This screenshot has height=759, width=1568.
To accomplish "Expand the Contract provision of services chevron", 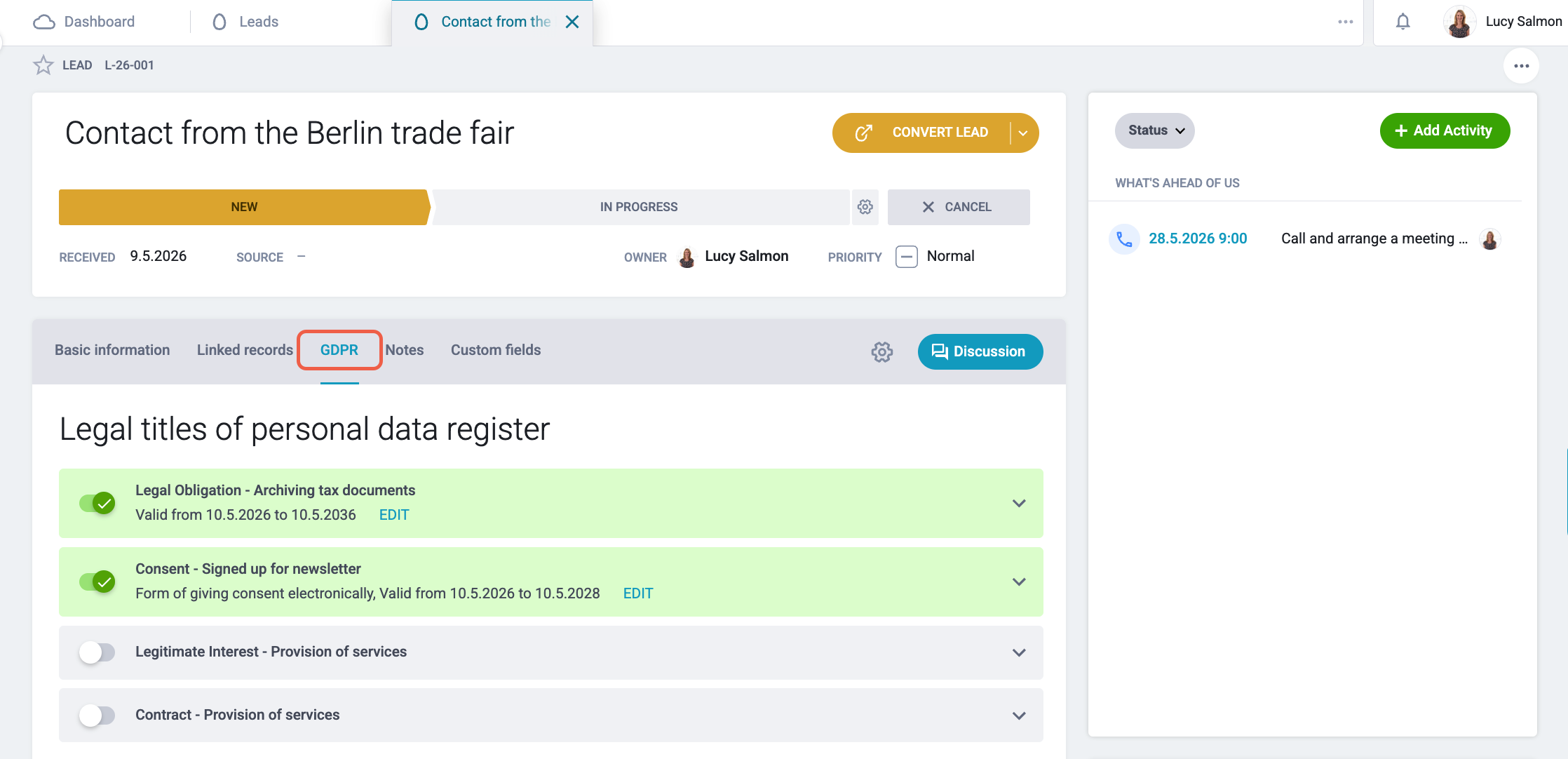I will point(1019,716).
